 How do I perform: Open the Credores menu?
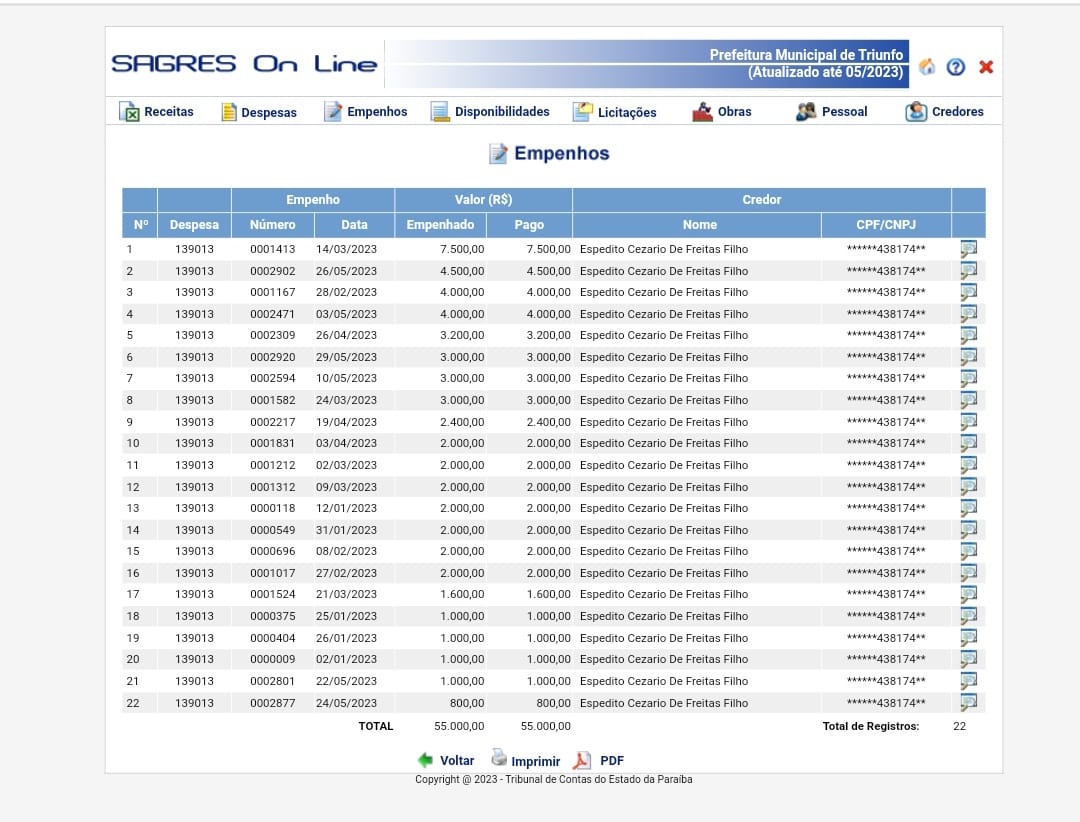pyautogui.click(x=944, y=112)
